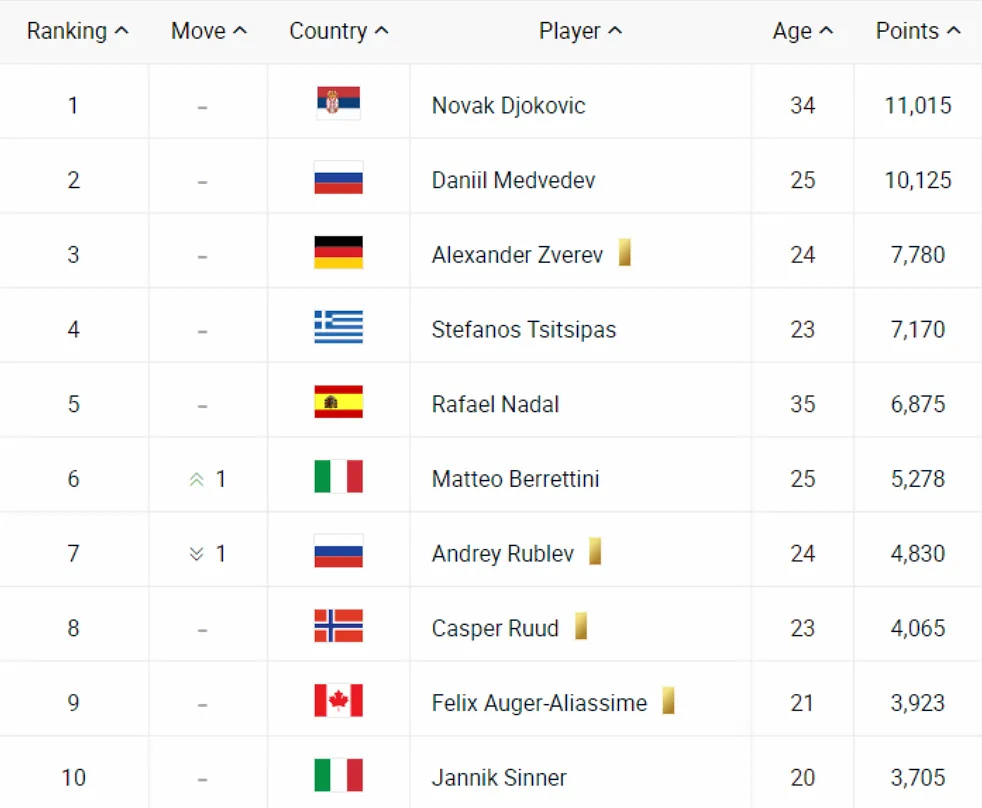Viewport: 982px width, 808px height.
Task: Click down-arrow move indicator for Rublev
Action: 197,554
